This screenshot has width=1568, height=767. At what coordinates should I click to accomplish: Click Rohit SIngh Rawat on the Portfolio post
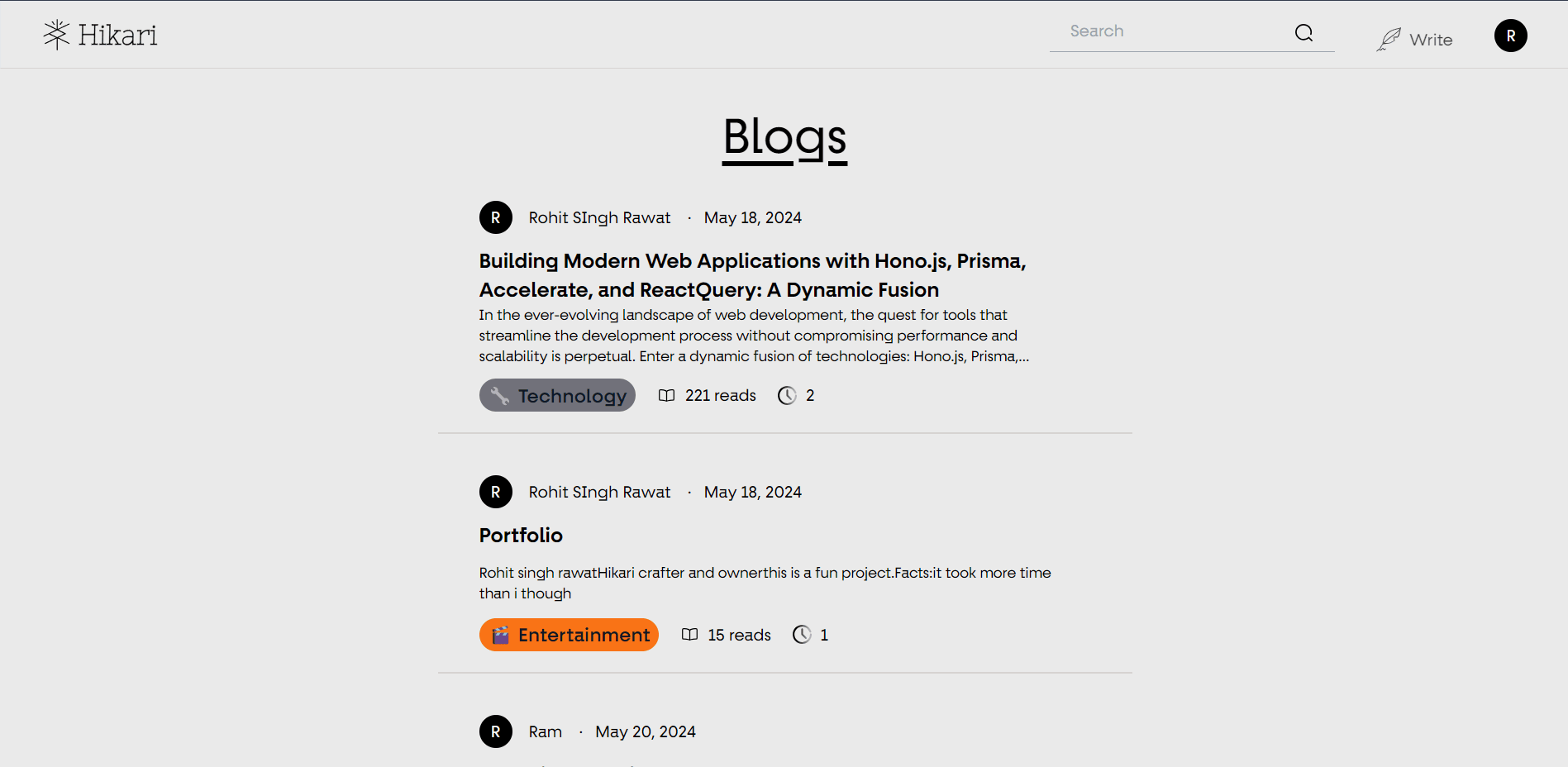click(599, 492)
